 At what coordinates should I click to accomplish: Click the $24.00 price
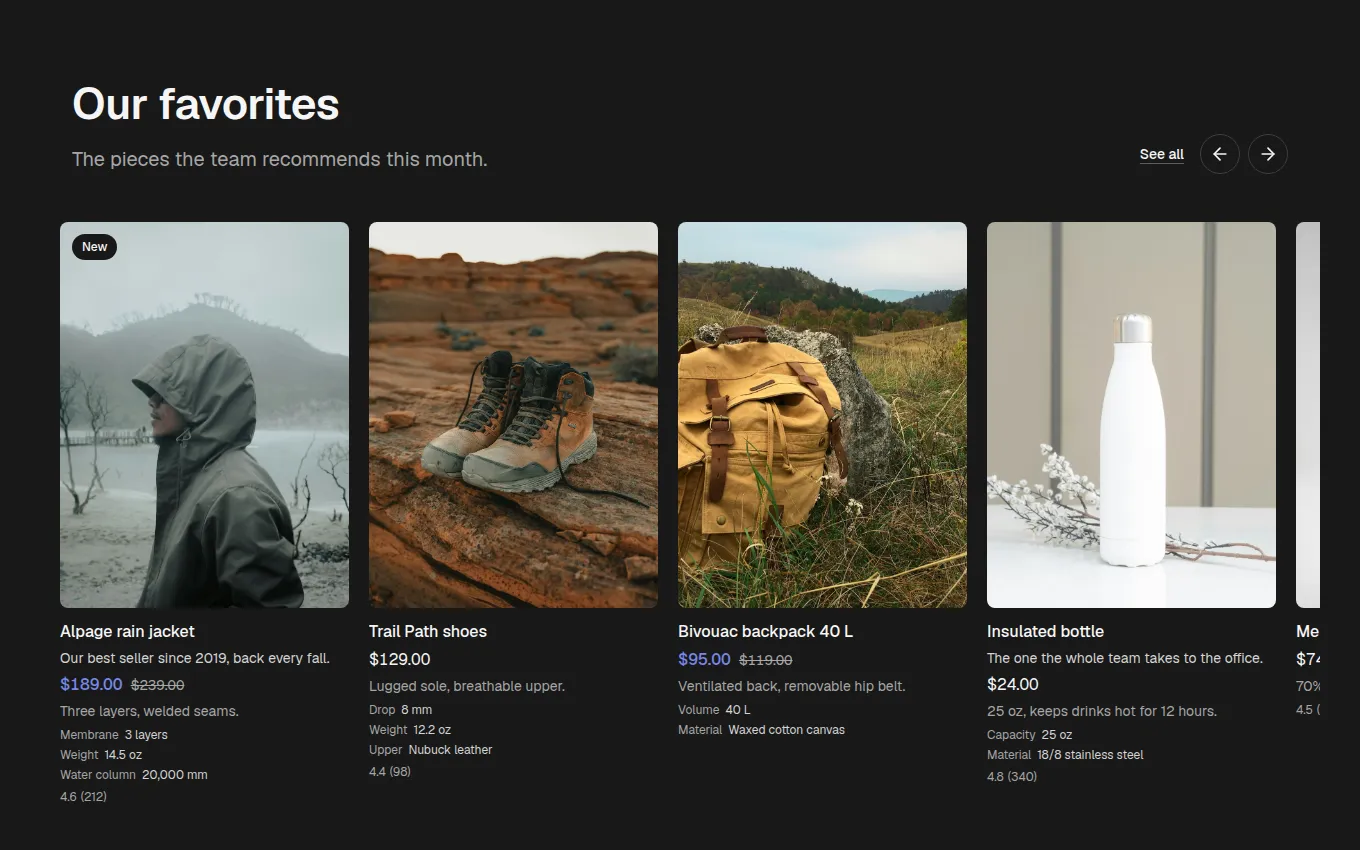[1013, 684]
